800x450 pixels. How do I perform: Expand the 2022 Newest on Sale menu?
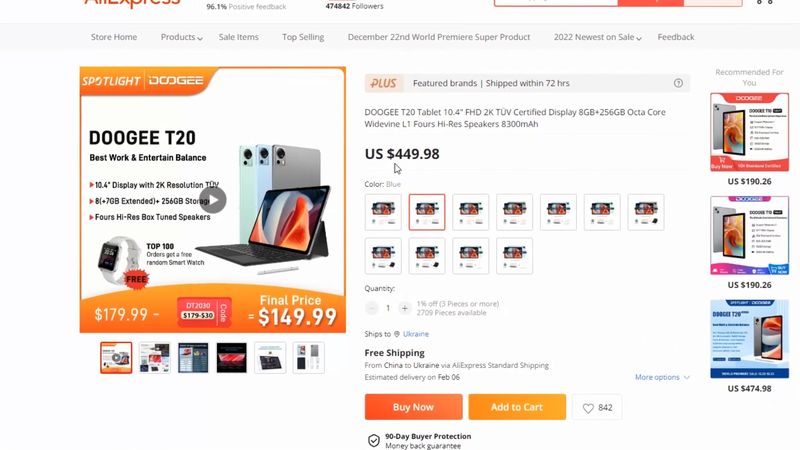[x=597, y=37]
